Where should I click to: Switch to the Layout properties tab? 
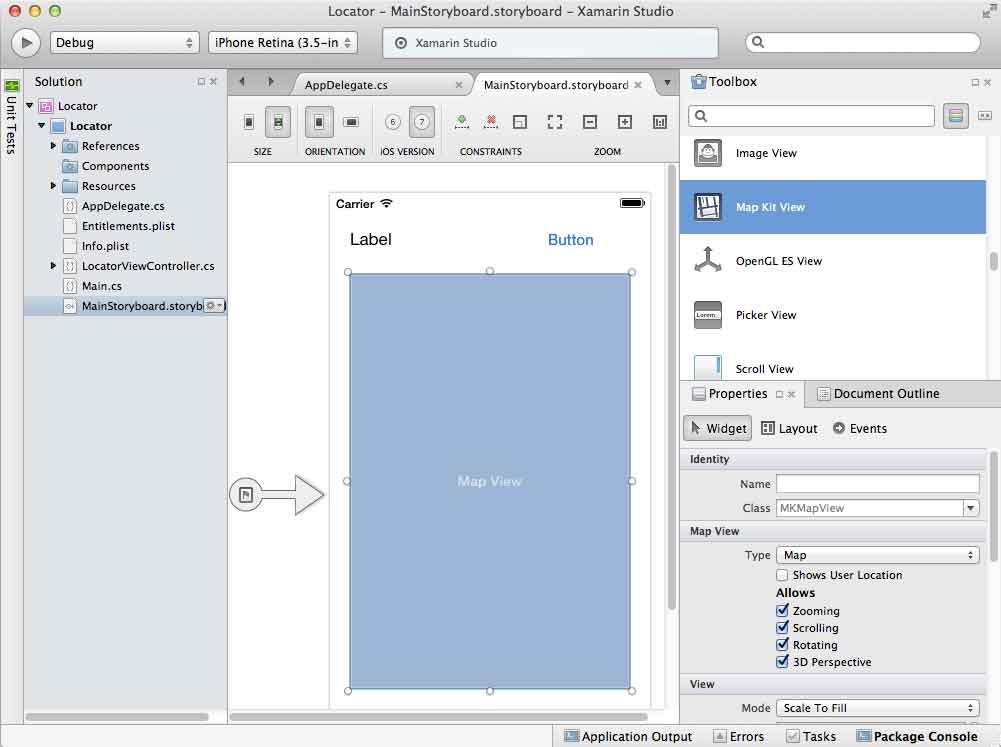coord(790,428)
